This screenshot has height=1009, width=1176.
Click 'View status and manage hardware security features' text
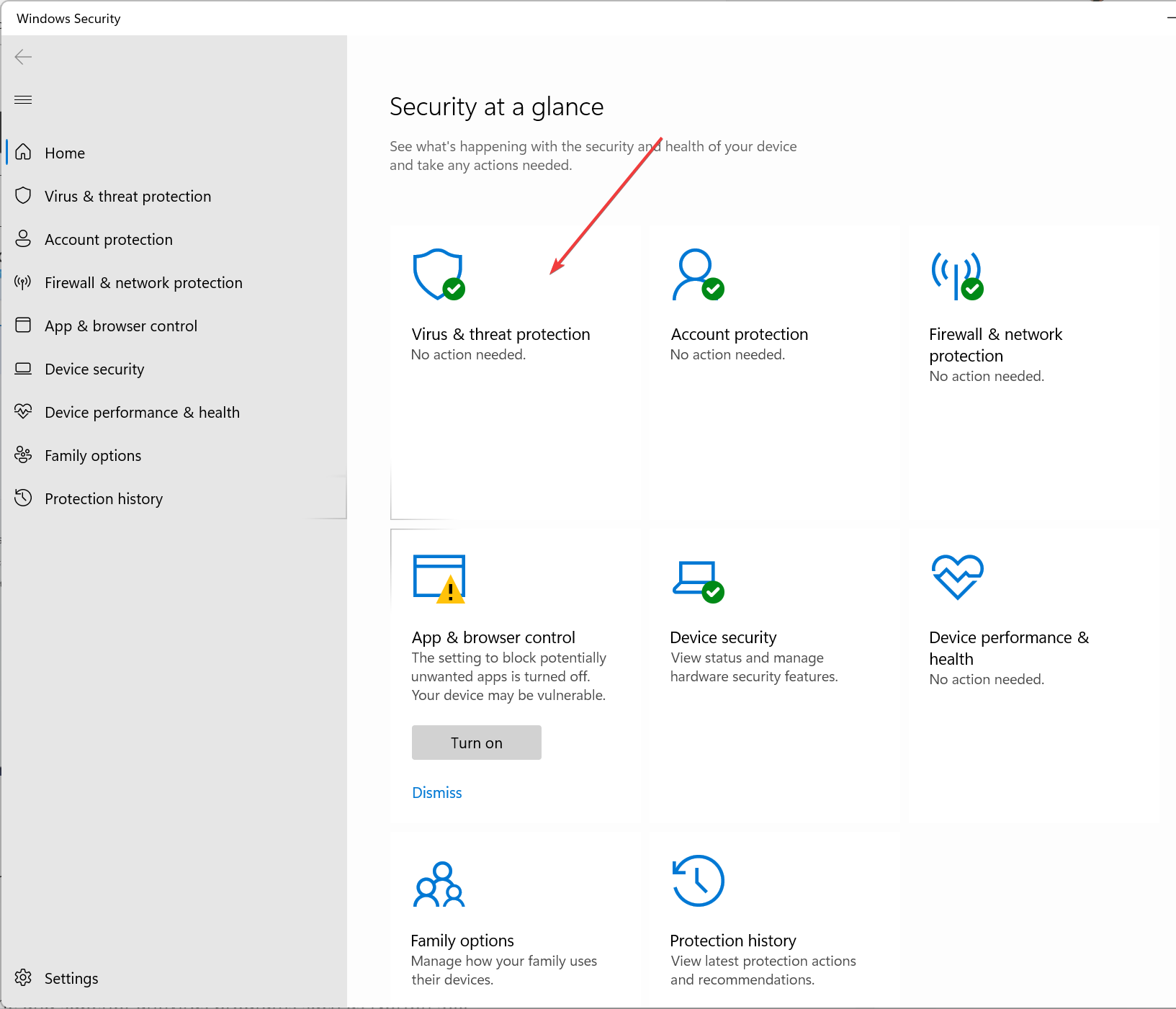[754, 667]
